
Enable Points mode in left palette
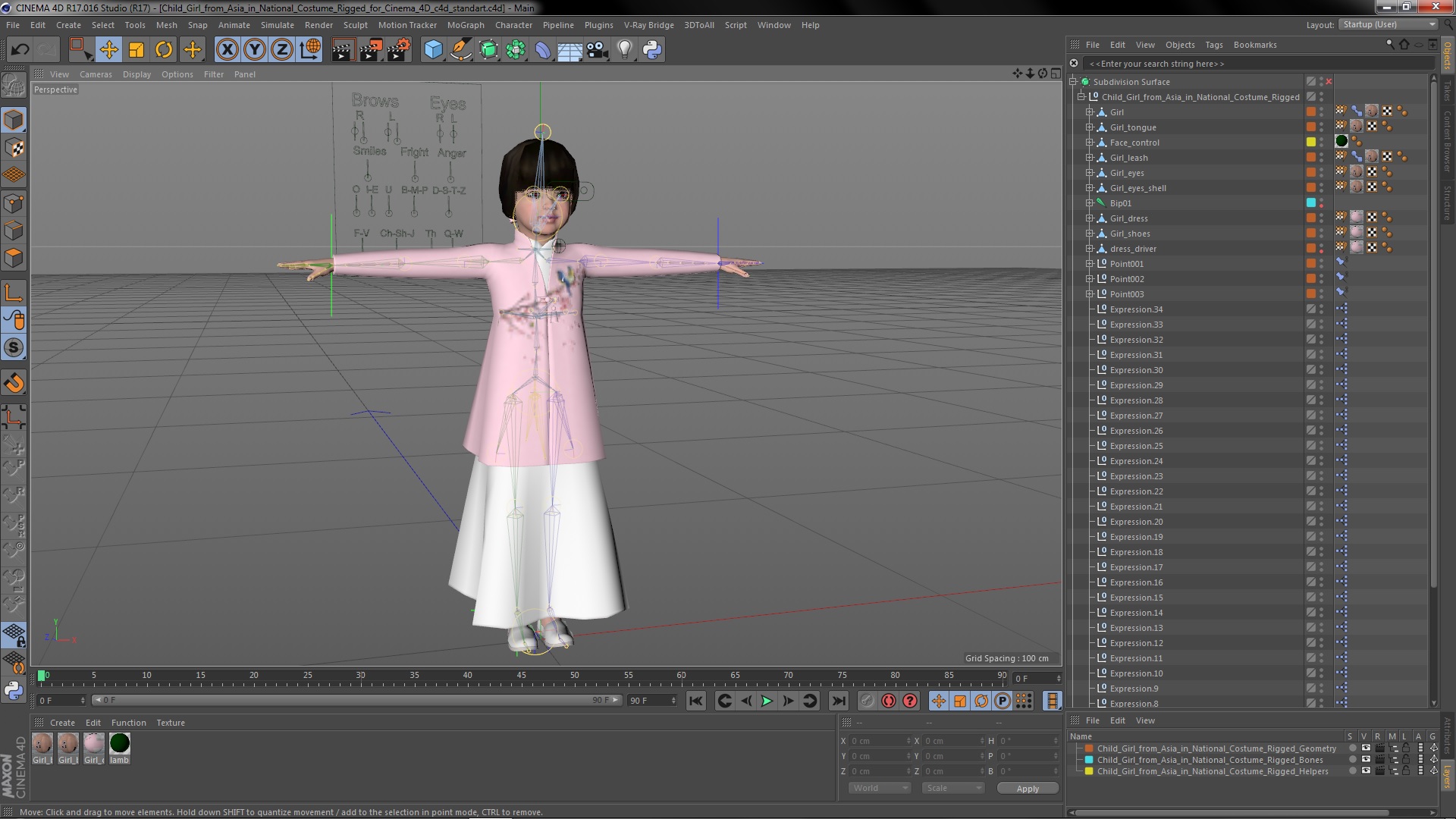point(14,203)
